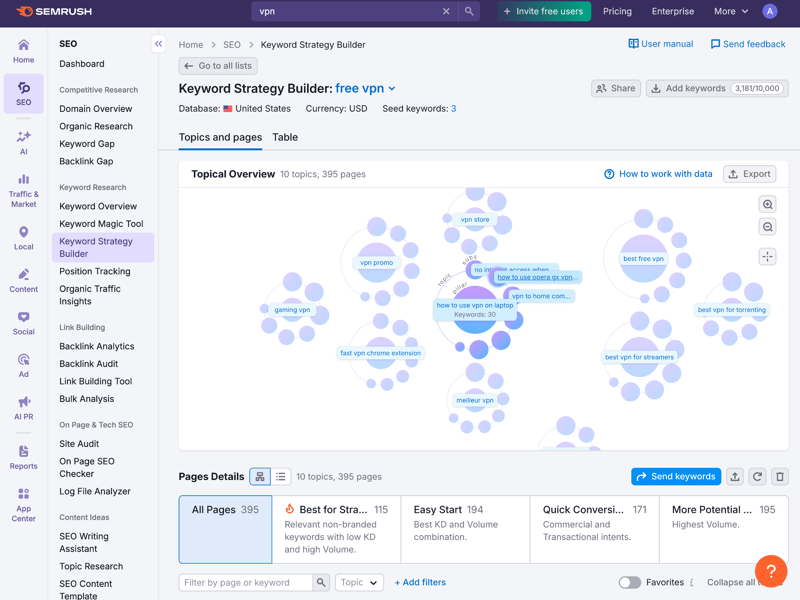
Task: Open How to work with data link
Action: pos(658,174)
